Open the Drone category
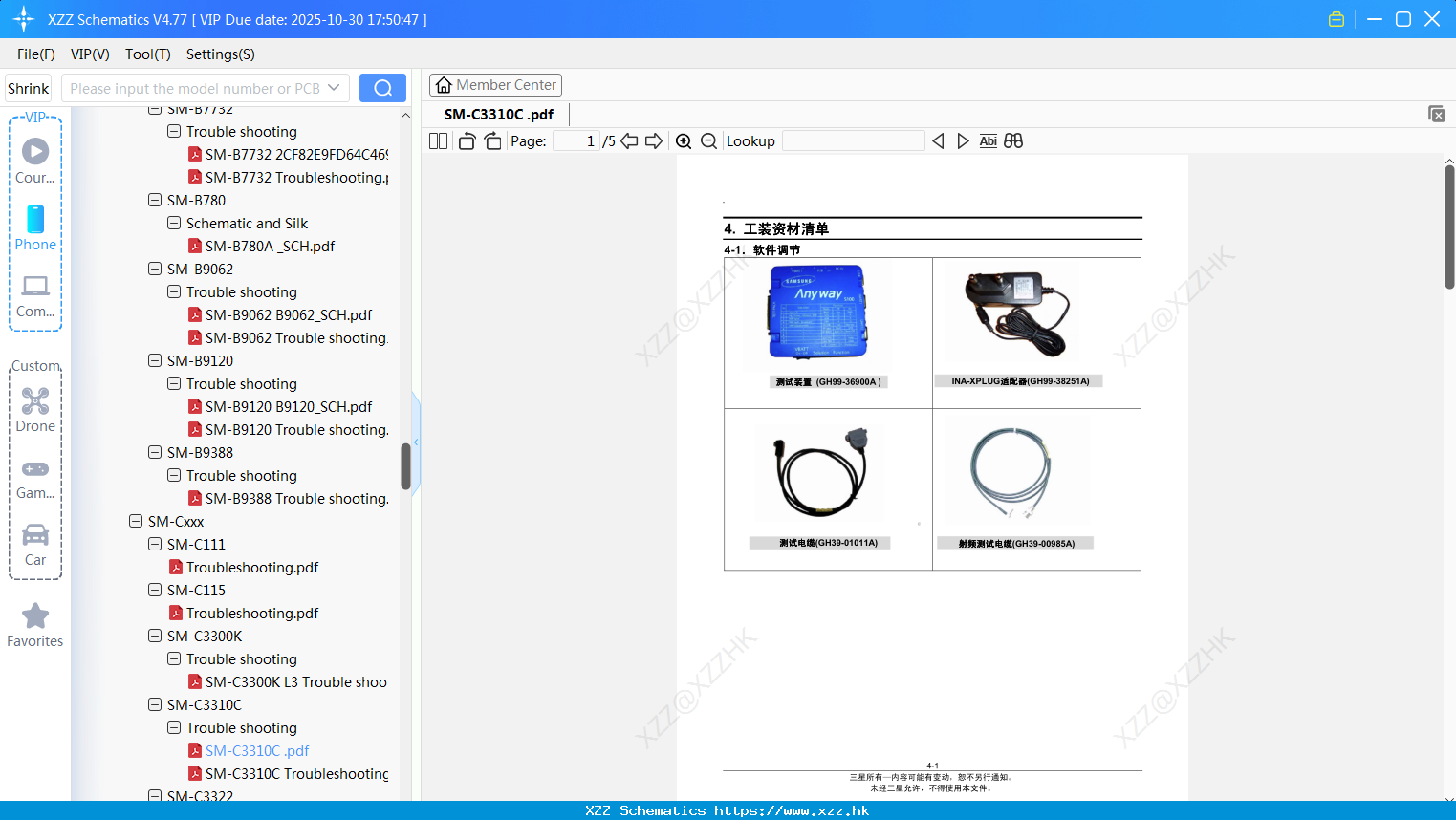Viewport: 1456px width, 820px height. (35, 410)
